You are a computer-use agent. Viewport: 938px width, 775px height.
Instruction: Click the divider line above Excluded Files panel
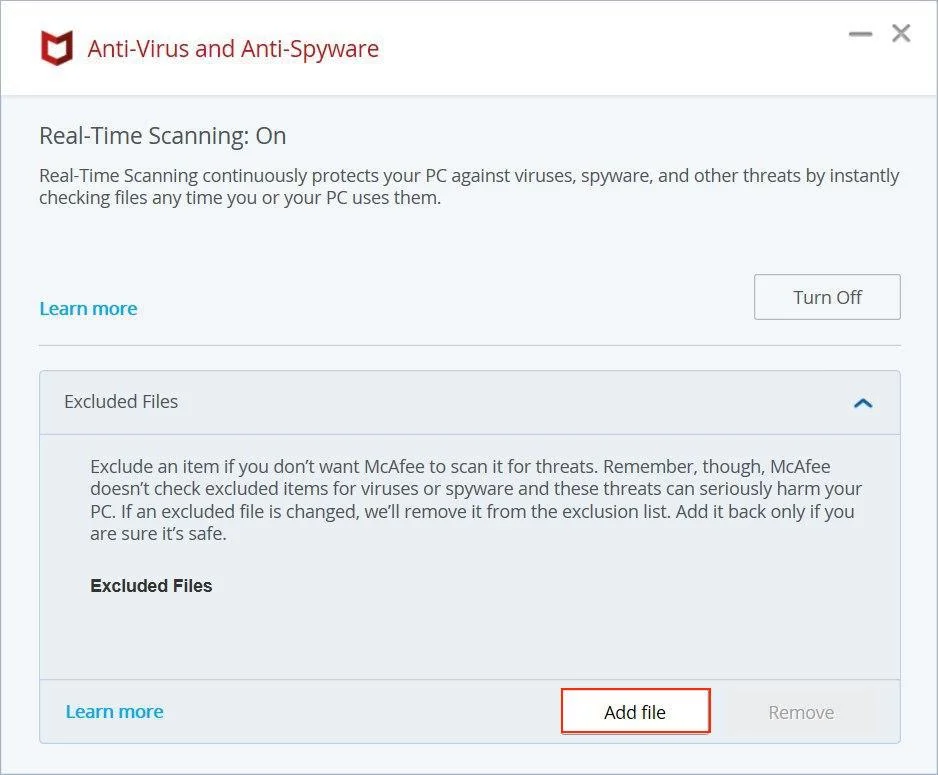pyautogui.click(x=470, y=346)
